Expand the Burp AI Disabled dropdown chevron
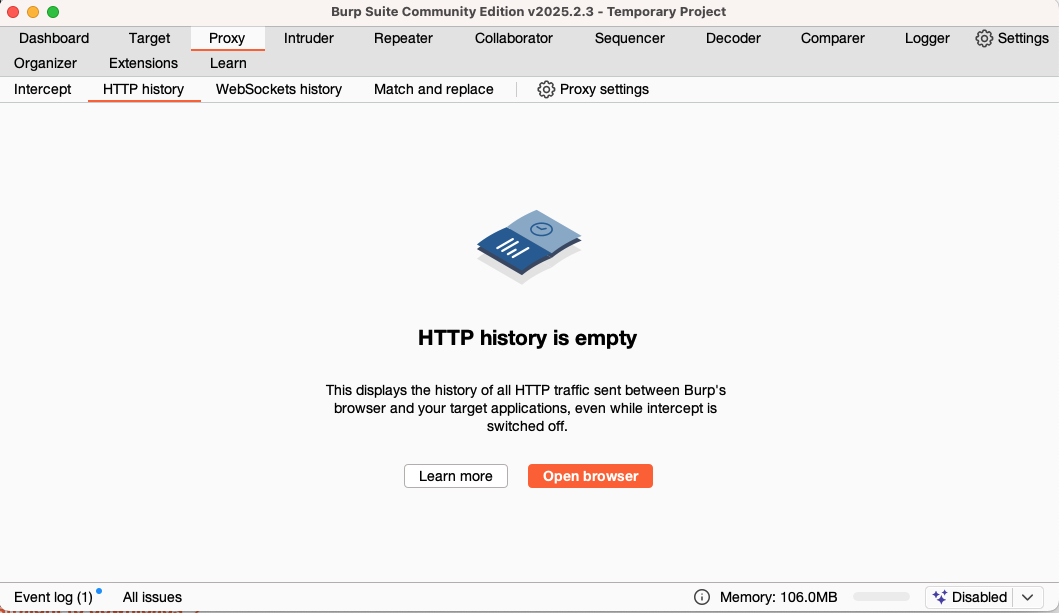Screen dimensions: 1059x613 click(x=1028, y=597)
